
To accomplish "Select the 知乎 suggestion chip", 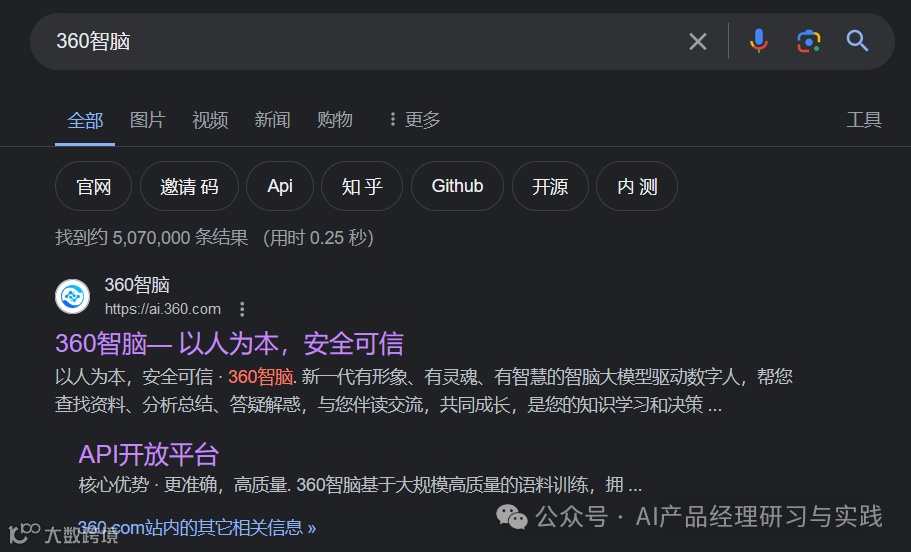I will [362, 187].
